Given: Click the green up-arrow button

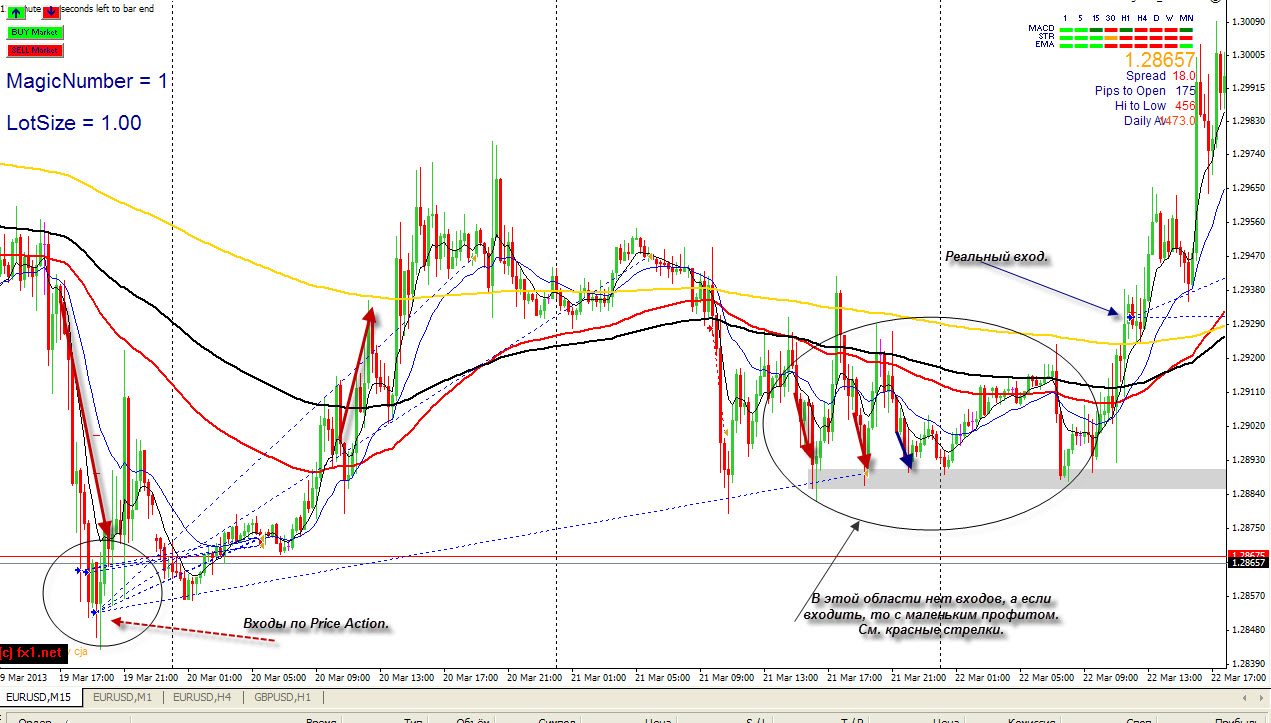Looking at the screenshot, I should 16,12.
